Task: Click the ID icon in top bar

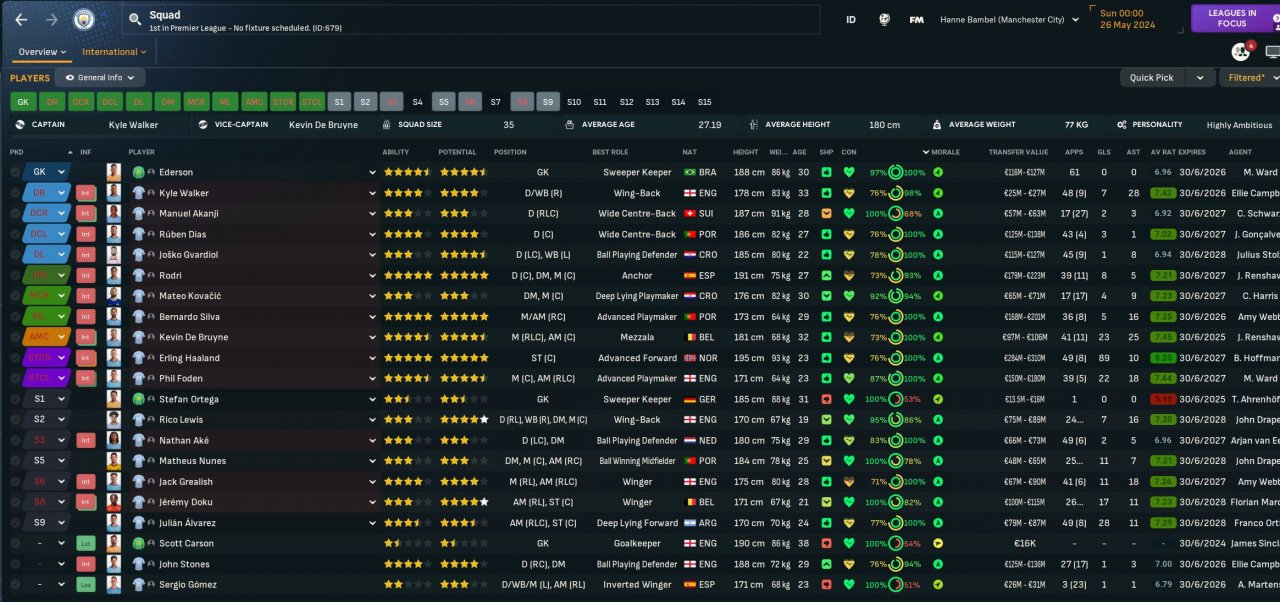Action: [851, 19]
